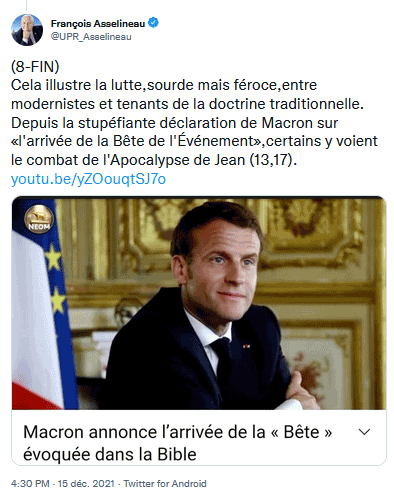Click the thread connector line above the avatar

tap(27, 5)
